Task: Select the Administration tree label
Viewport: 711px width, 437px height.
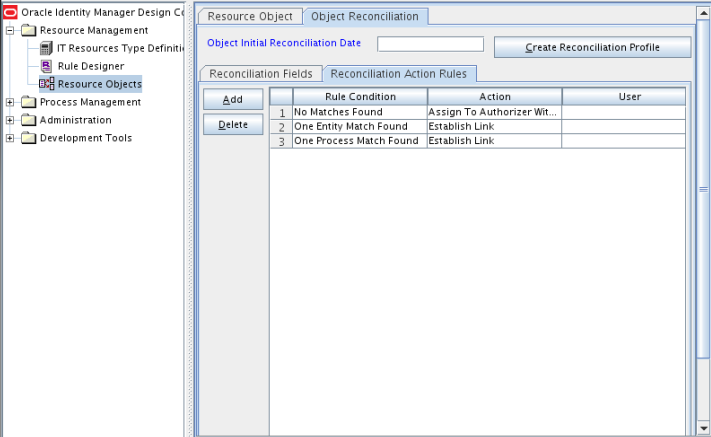Action: pyautogui.click(x=75, y=120)
